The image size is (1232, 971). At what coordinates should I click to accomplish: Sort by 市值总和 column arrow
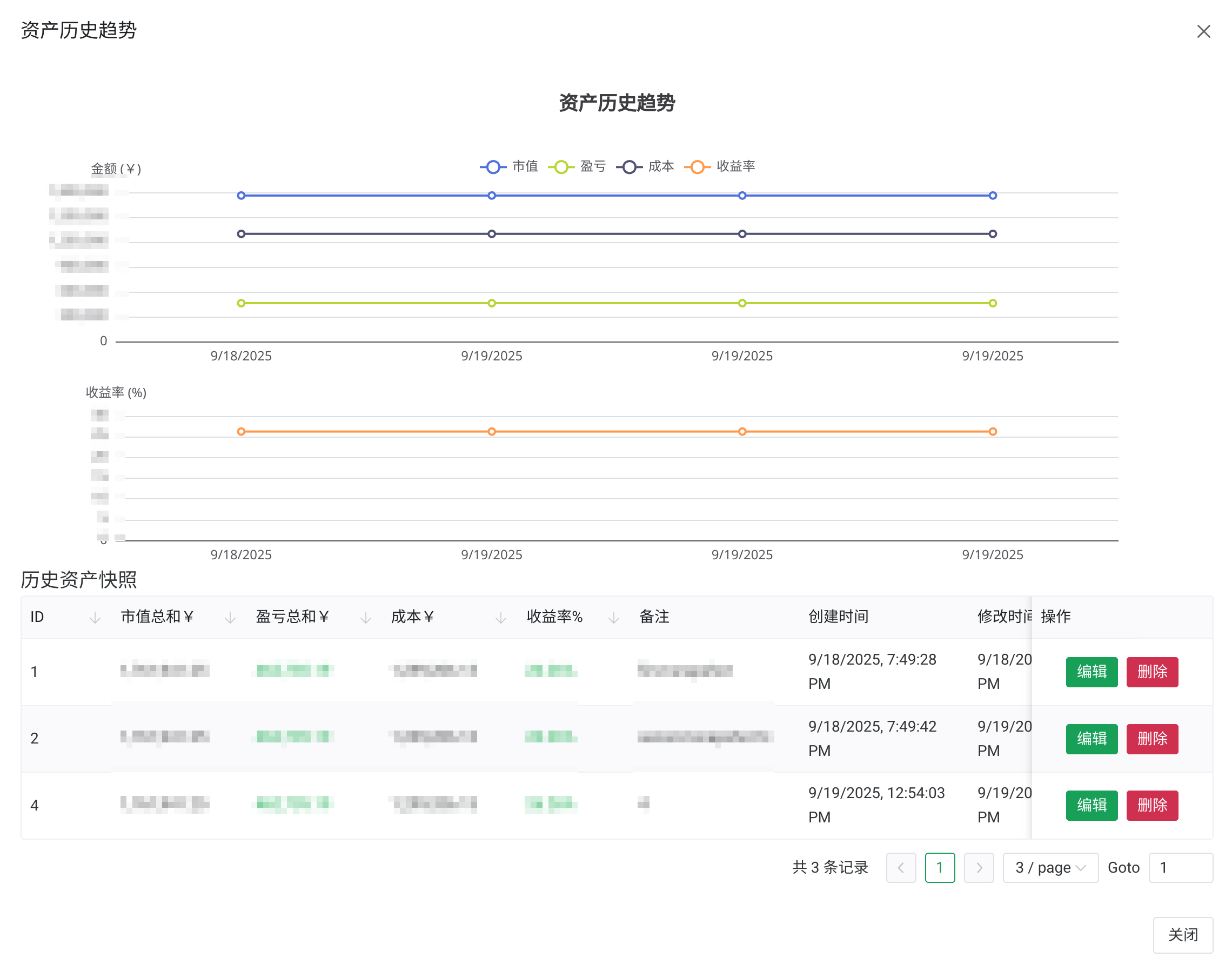(230, 618)
